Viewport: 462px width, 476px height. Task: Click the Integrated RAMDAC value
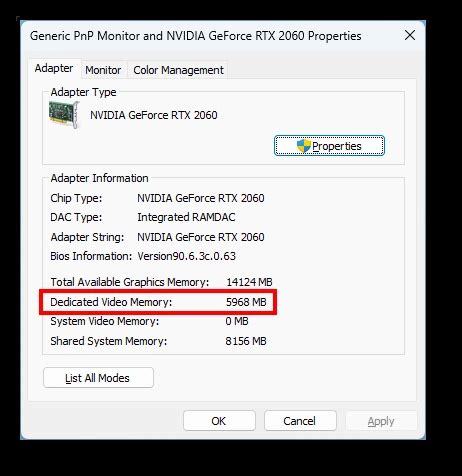click(x=186, y=217)
